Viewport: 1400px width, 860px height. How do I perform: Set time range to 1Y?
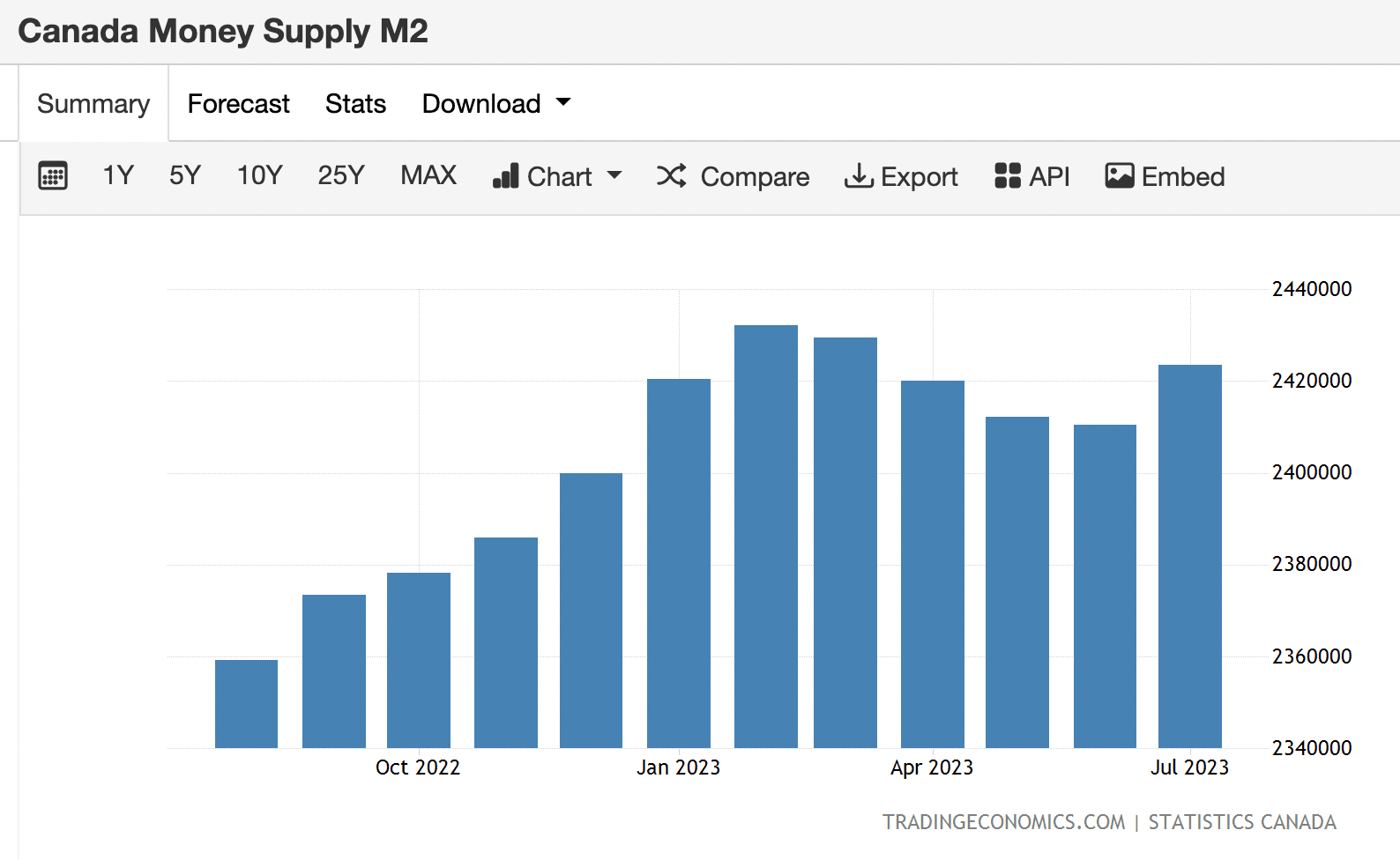click(x=118, y=175)
